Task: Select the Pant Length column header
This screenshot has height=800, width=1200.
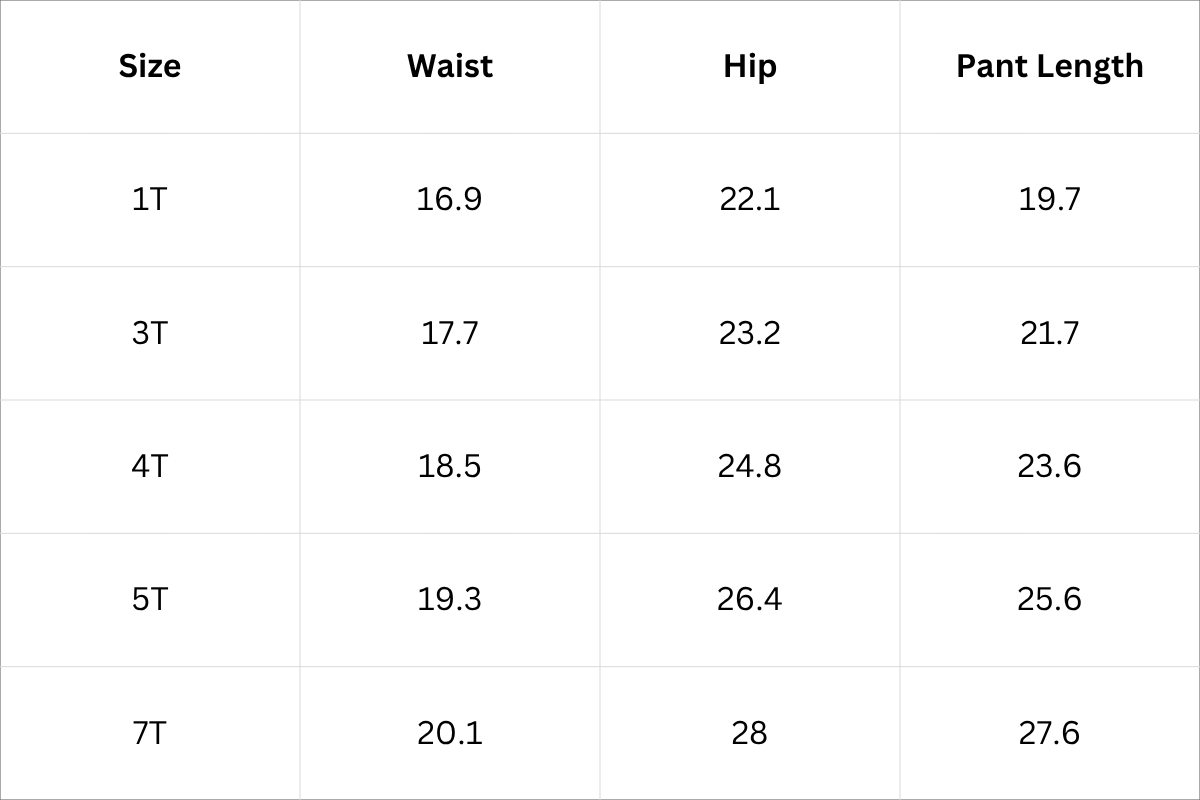Action: coord(1050,66)
